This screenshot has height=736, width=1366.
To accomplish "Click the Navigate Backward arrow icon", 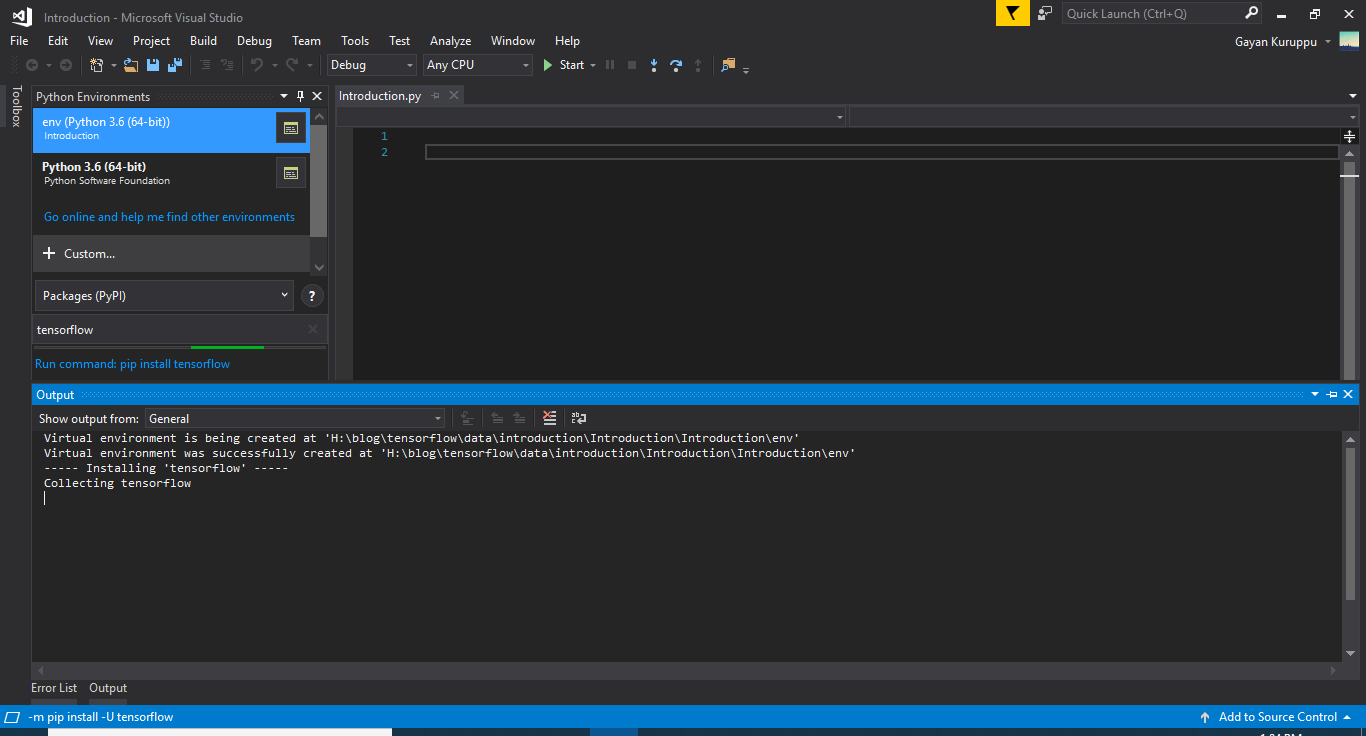I will 32,65.
